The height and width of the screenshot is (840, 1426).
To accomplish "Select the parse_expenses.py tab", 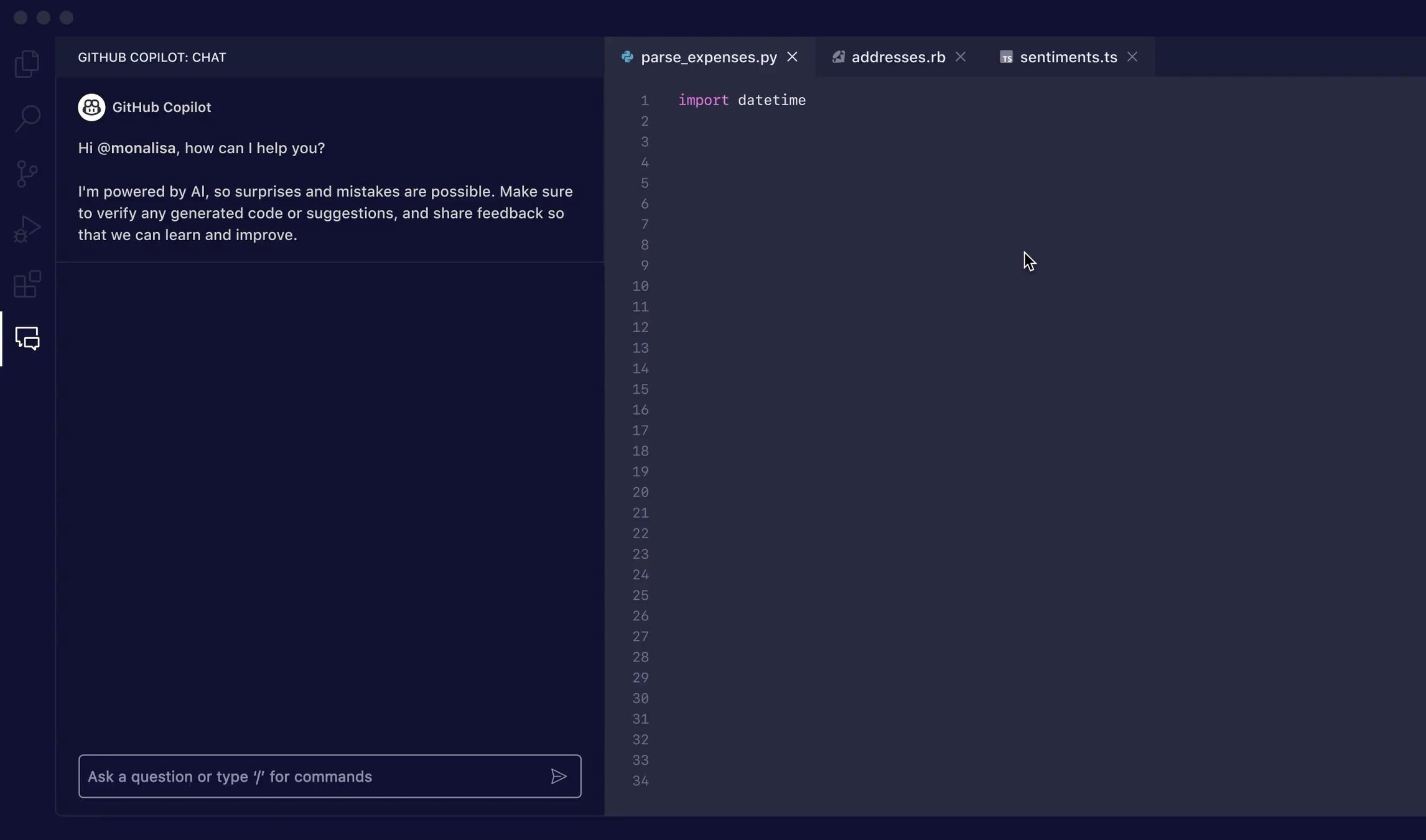I will pos(708,57).
